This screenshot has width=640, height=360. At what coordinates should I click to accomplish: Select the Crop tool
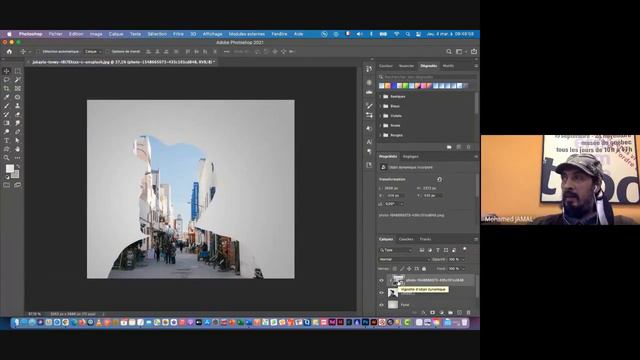pos(6,88)
